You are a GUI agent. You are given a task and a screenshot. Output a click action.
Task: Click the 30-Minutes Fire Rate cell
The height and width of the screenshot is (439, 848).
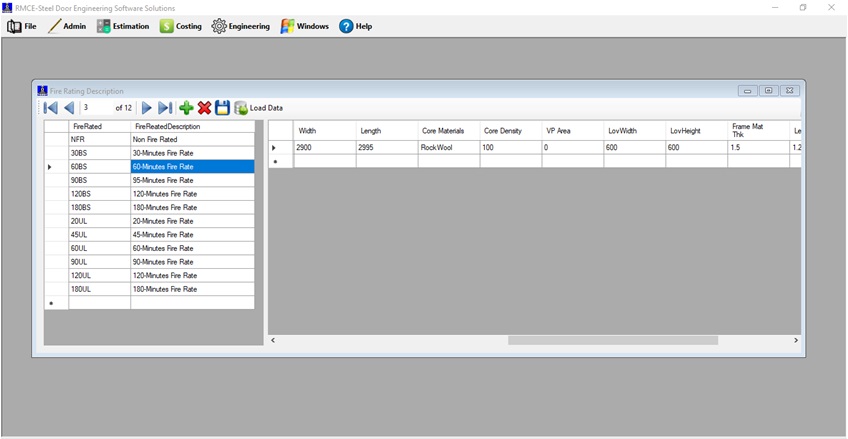pyautogui.click(x=192, y=153)
